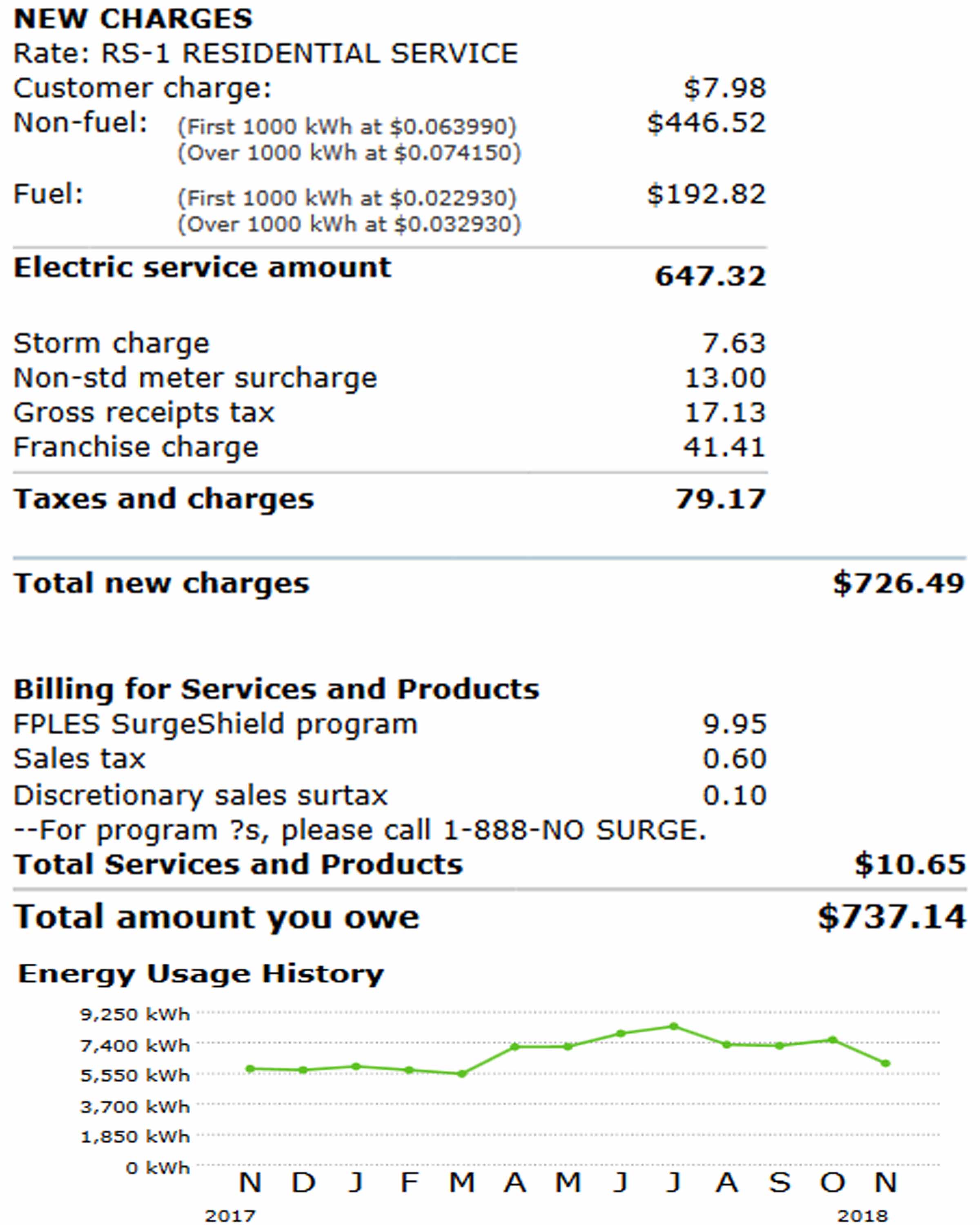Click the 5,550 kWh axis label
This screenshot has height=1225, width=980.
(135, 1076)
